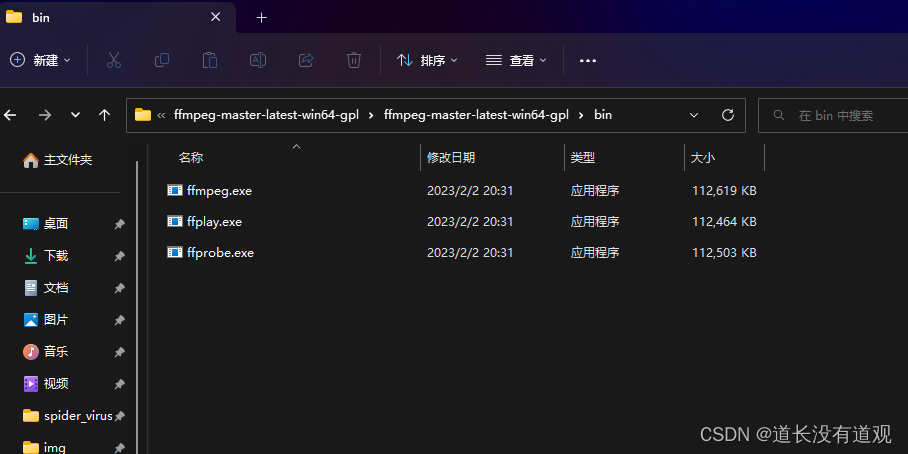Expand recent locations dropdown arrow

click(x=75, y=115)
